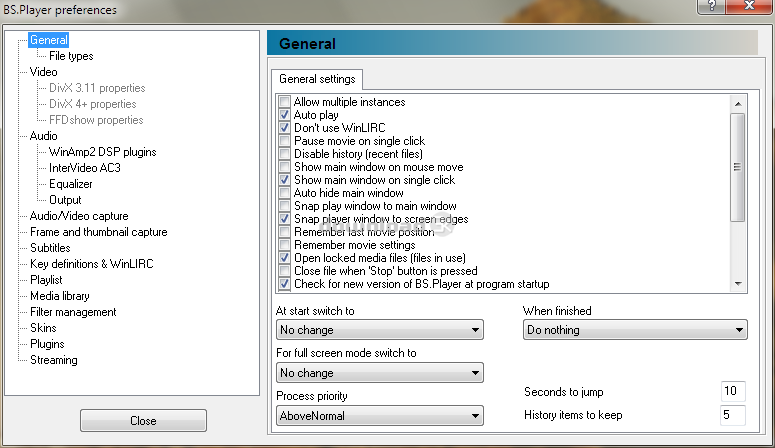
Task: Enable Allow multiple instances checkbox
Action: click(x=284, y=102)
